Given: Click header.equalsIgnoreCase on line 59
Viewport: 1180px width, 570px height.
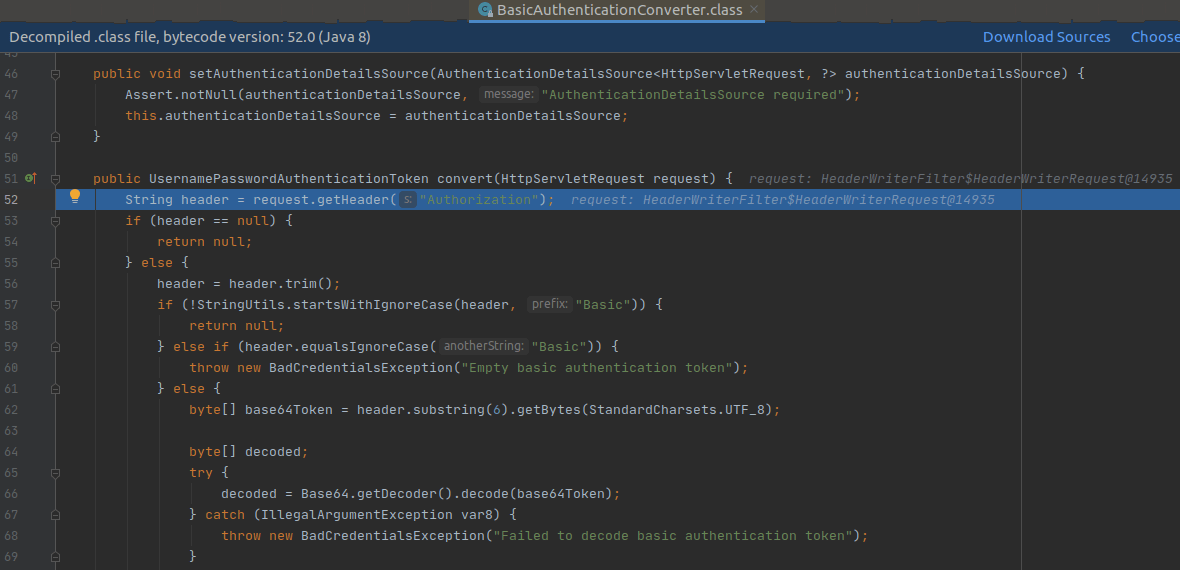Looking at the screenshot, I should [x=337, y=347].
